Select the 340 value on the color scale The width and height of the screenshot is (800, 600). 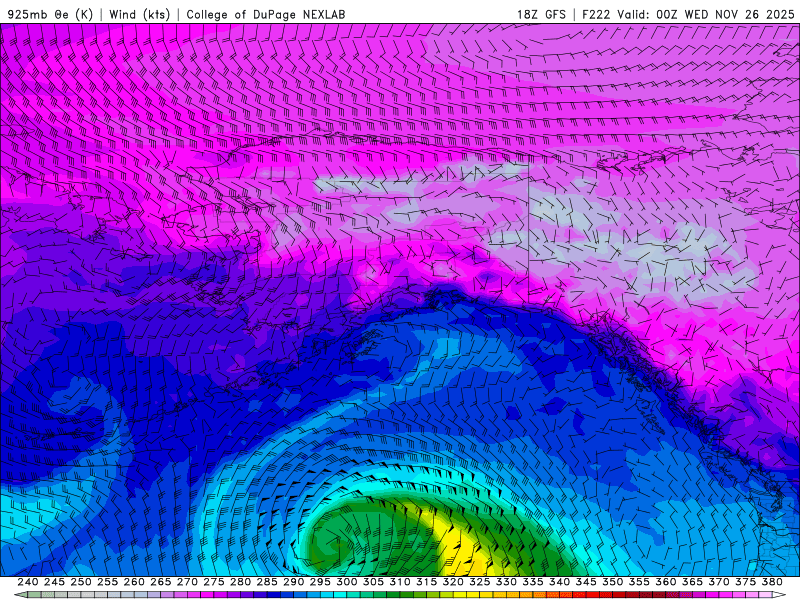(x=560, y=582)
